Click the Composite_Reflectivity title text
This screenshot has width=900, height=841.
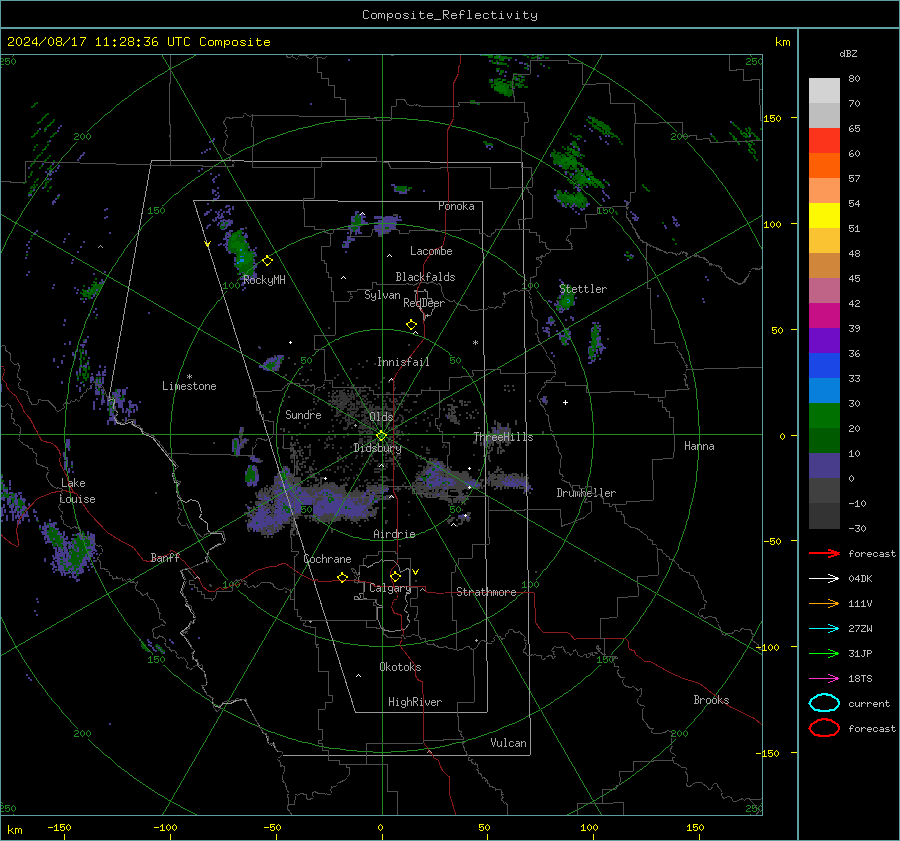(x=449, y=15)
